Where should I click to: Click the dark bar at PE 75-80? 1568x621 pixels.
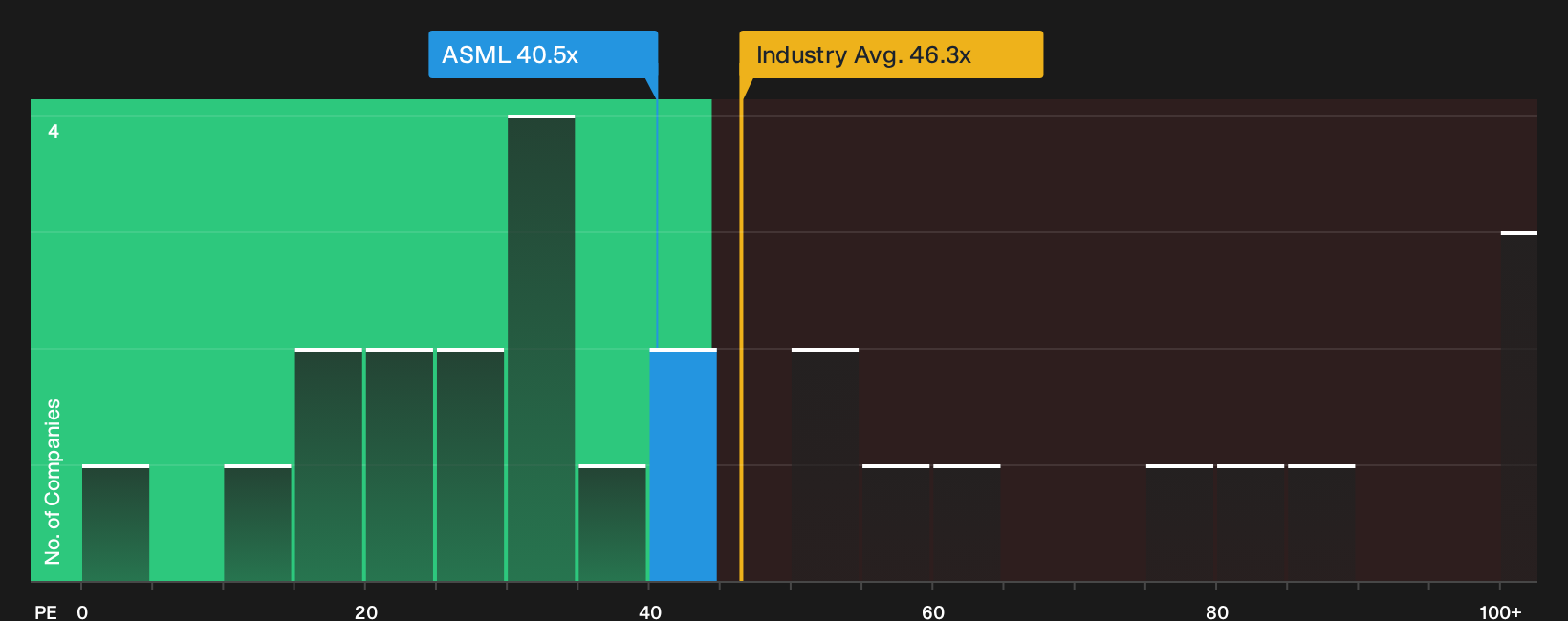coord(1180,523)
